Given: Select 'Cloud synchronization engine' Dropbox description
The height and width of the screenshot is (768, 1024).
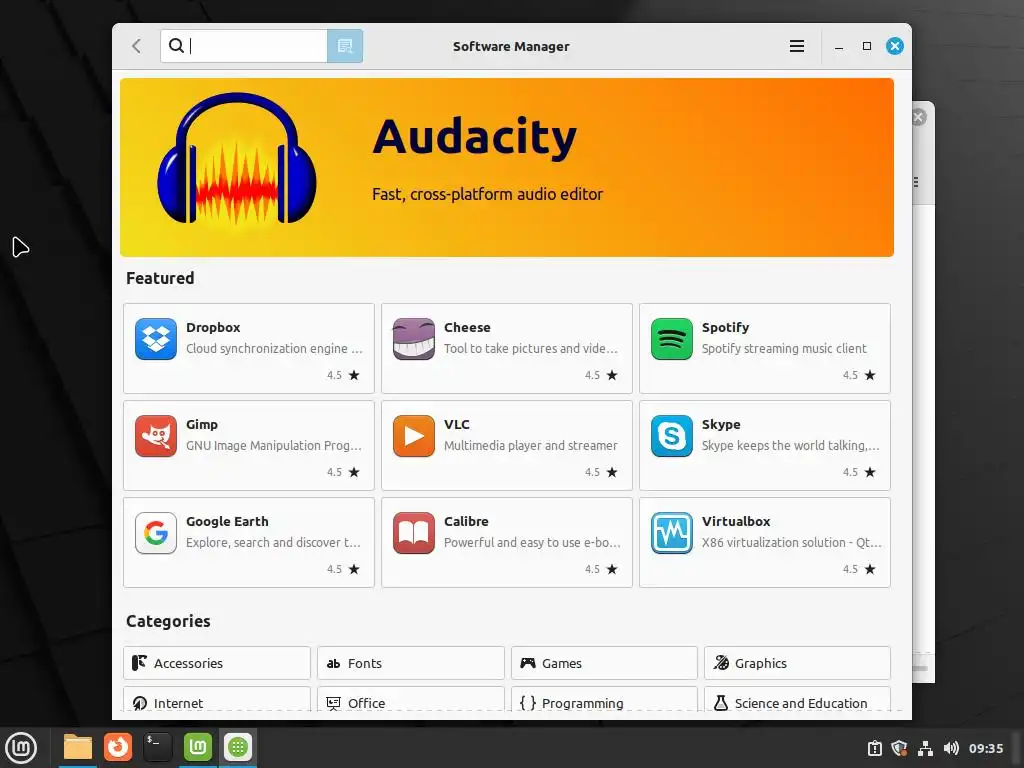Looking at the screenshot, I should click(274, 349).
